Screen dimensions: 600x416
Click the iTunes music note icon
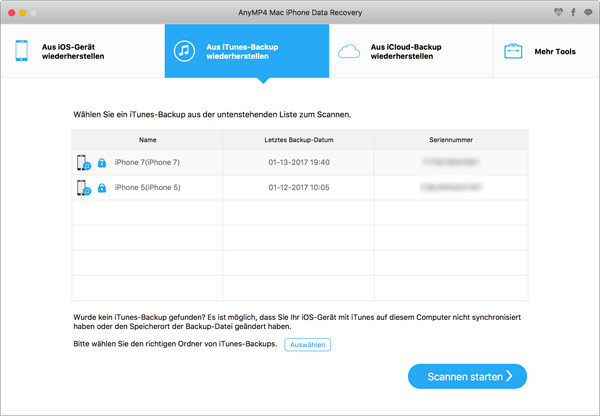tap(184, 51)
